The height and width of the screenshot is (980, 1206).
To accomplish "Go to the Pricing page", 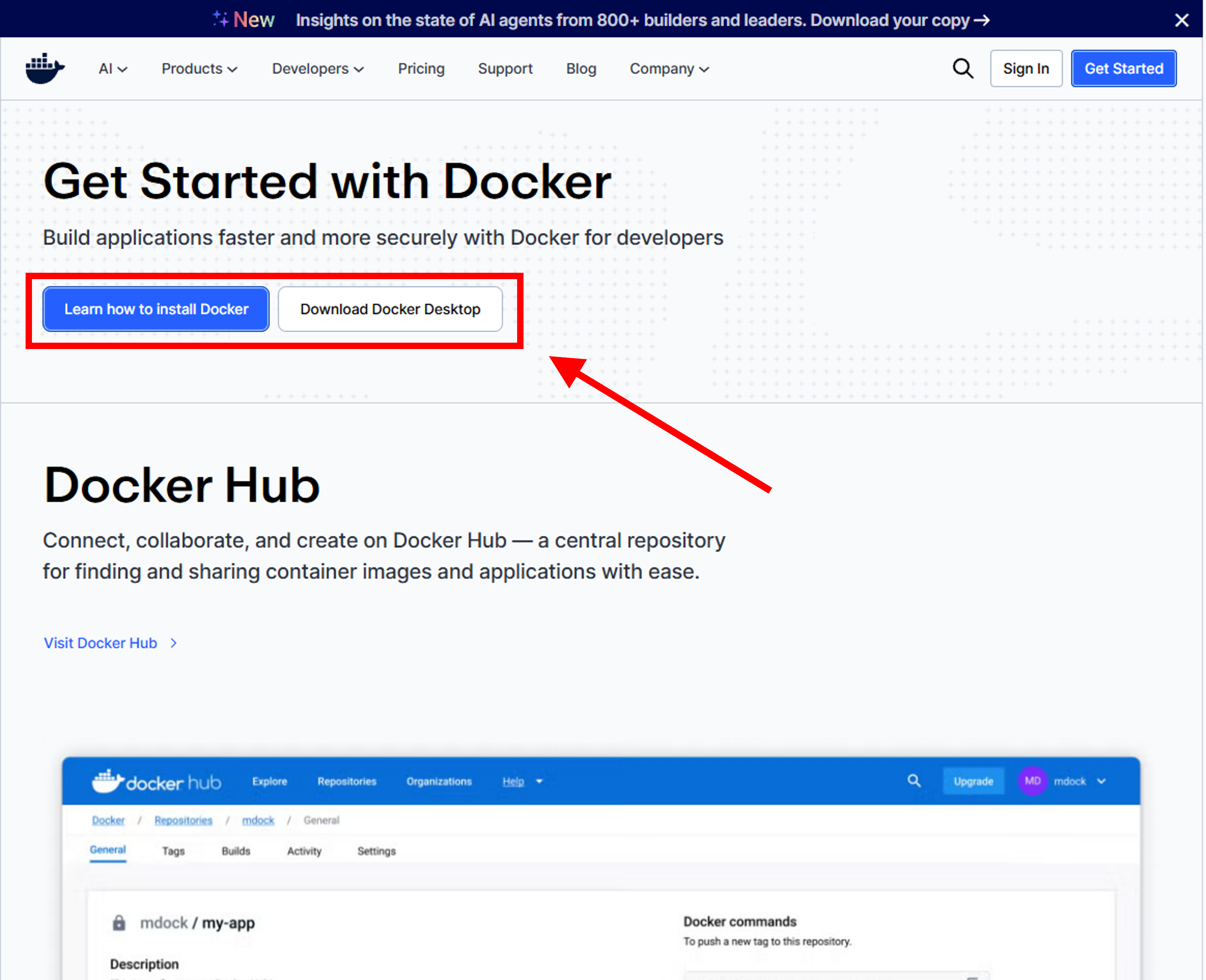I will coord(421,69).
